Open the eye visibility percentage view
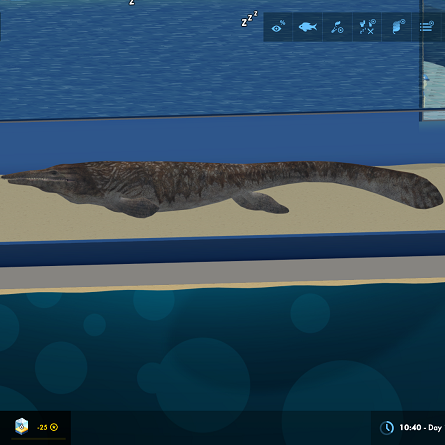 point(278,27)
